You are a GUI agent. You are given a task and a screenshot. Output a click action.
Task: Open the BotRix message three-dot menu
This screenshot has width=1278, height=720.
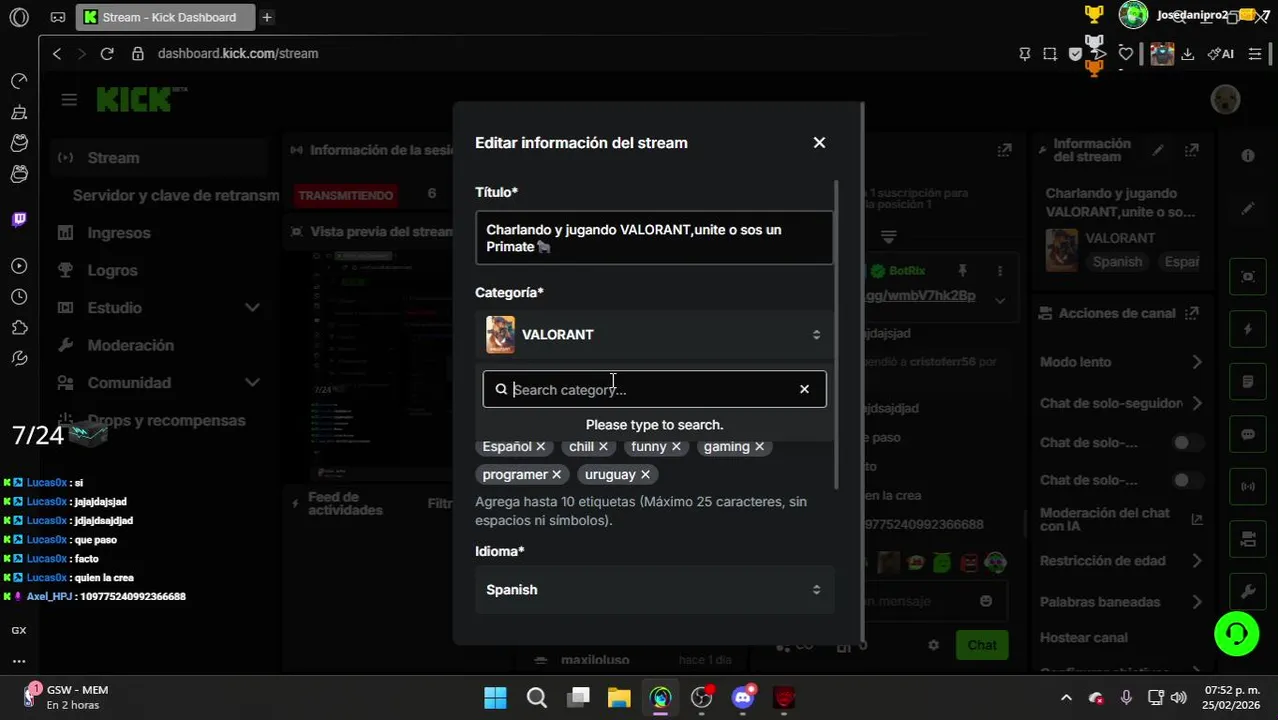(x=999, y=271)
